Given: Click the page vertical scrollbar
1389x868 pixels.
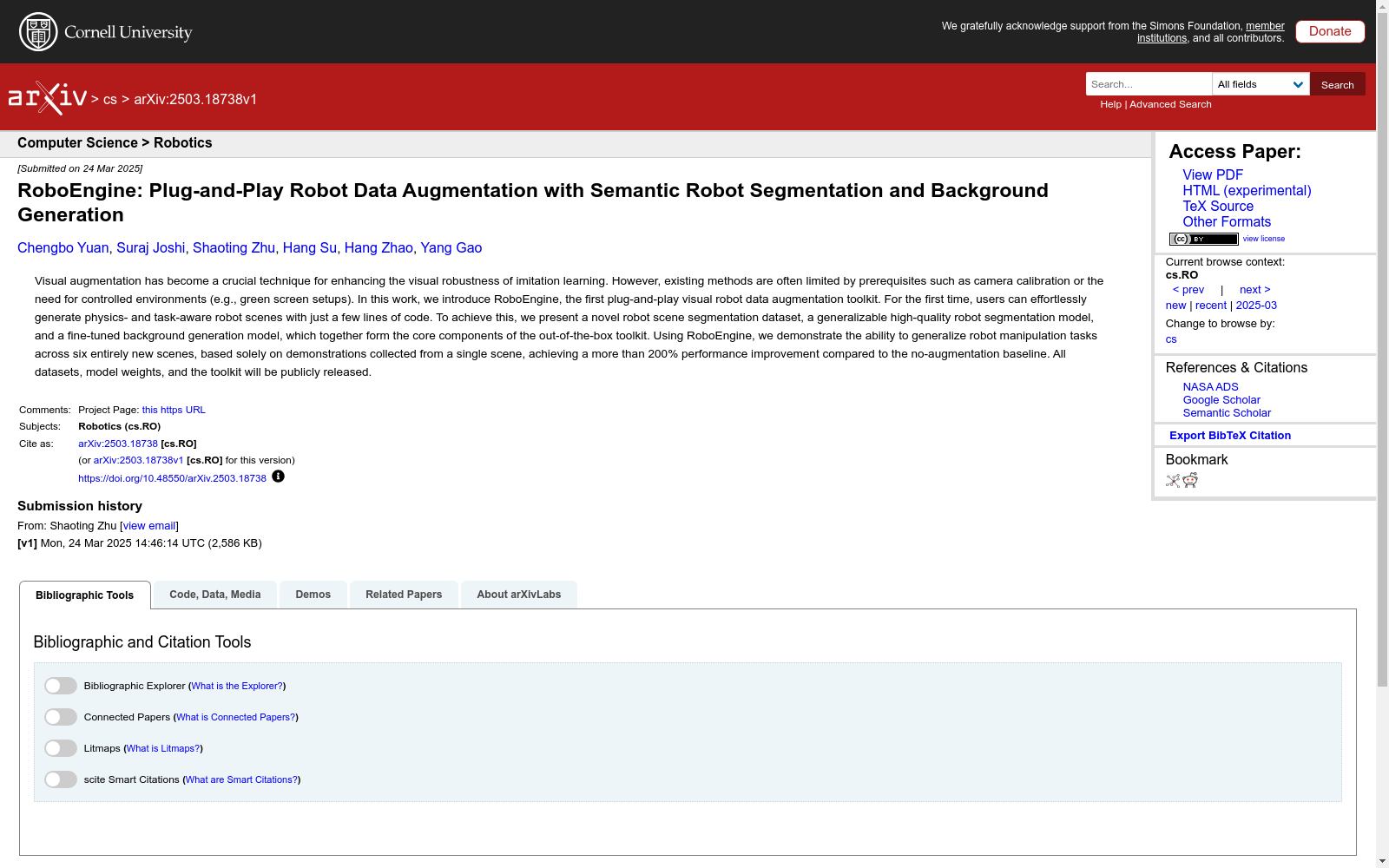Looking at the screenshot, I should point(1382,350).
